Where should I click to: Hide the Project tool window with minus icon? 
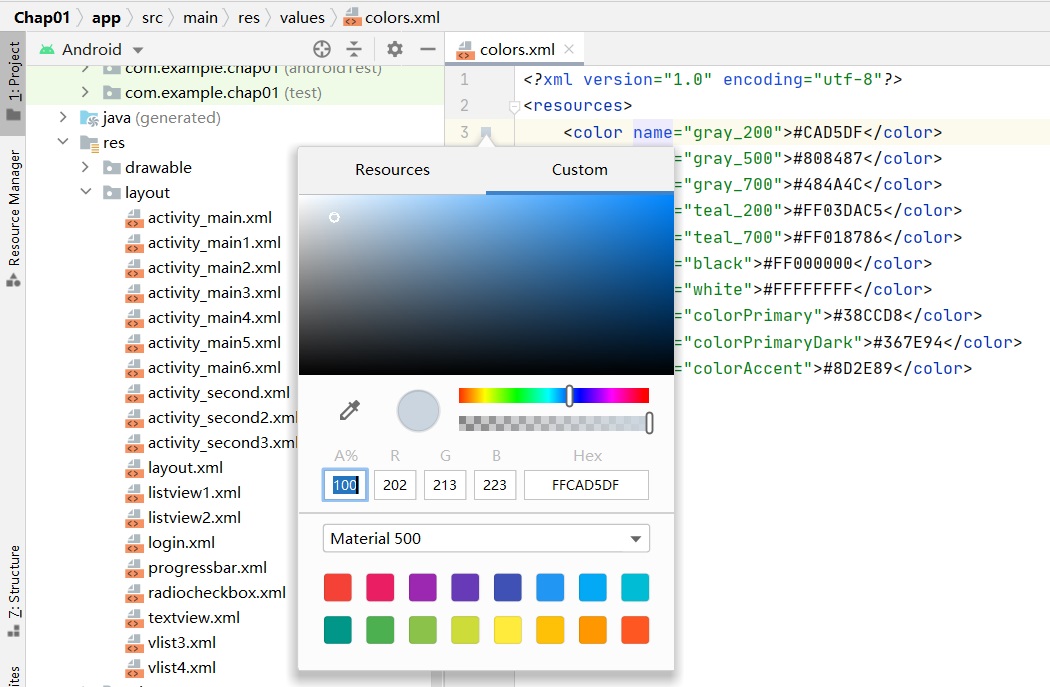tap(428, 49)
